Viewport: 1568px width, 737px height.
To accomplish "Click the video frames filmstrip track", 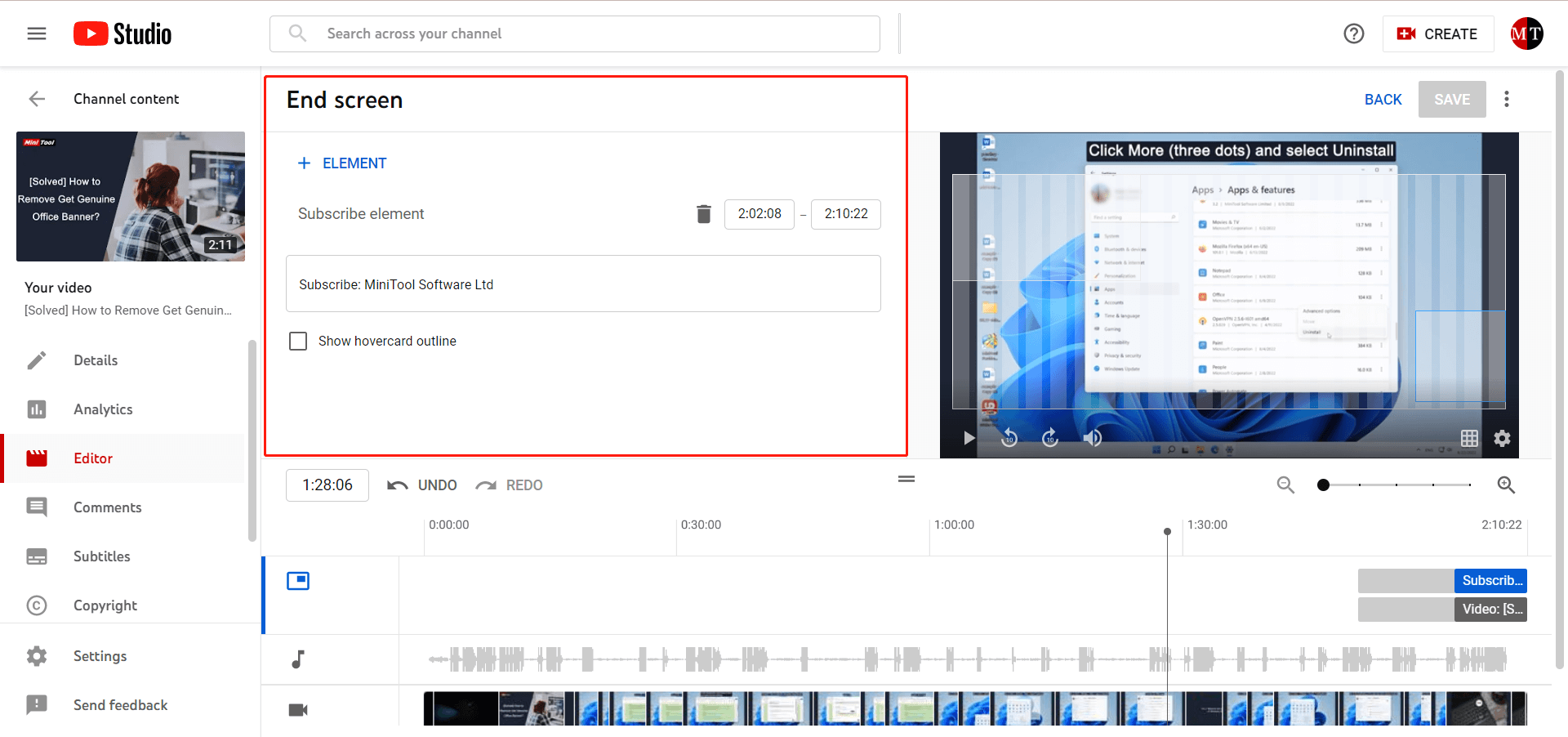I will pyautogui.click(x=975, y=708).
